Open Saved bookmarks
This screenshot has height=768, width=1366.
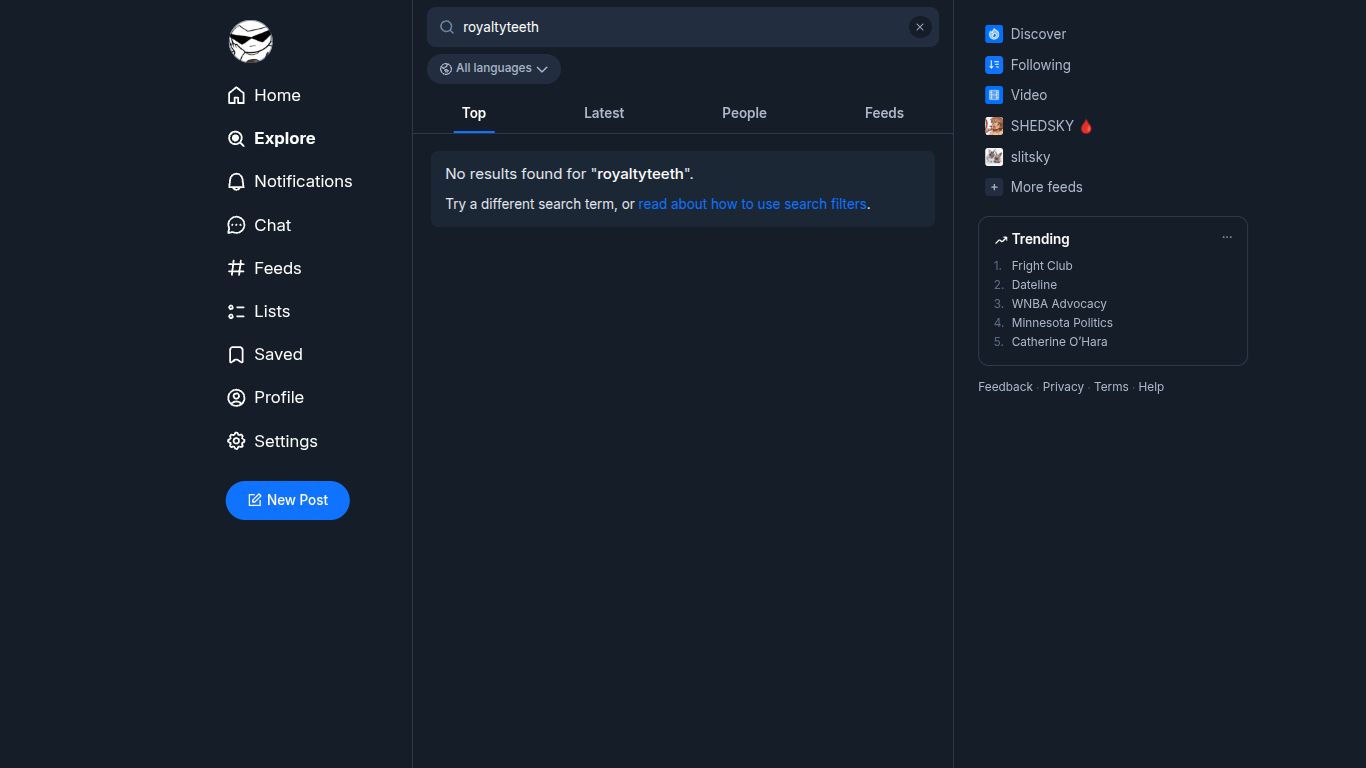[x=265, y=354]
